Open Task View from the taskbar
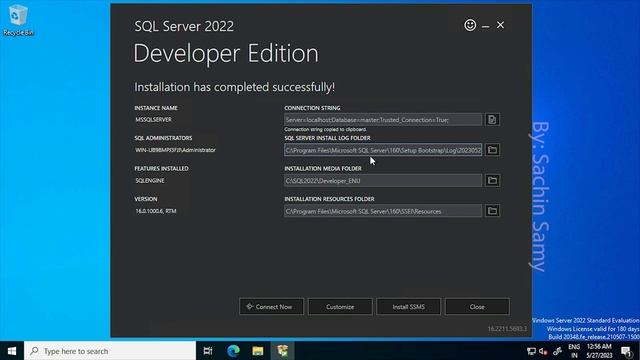Viewport: 640px width, 360px height. [x=208, y=351]
